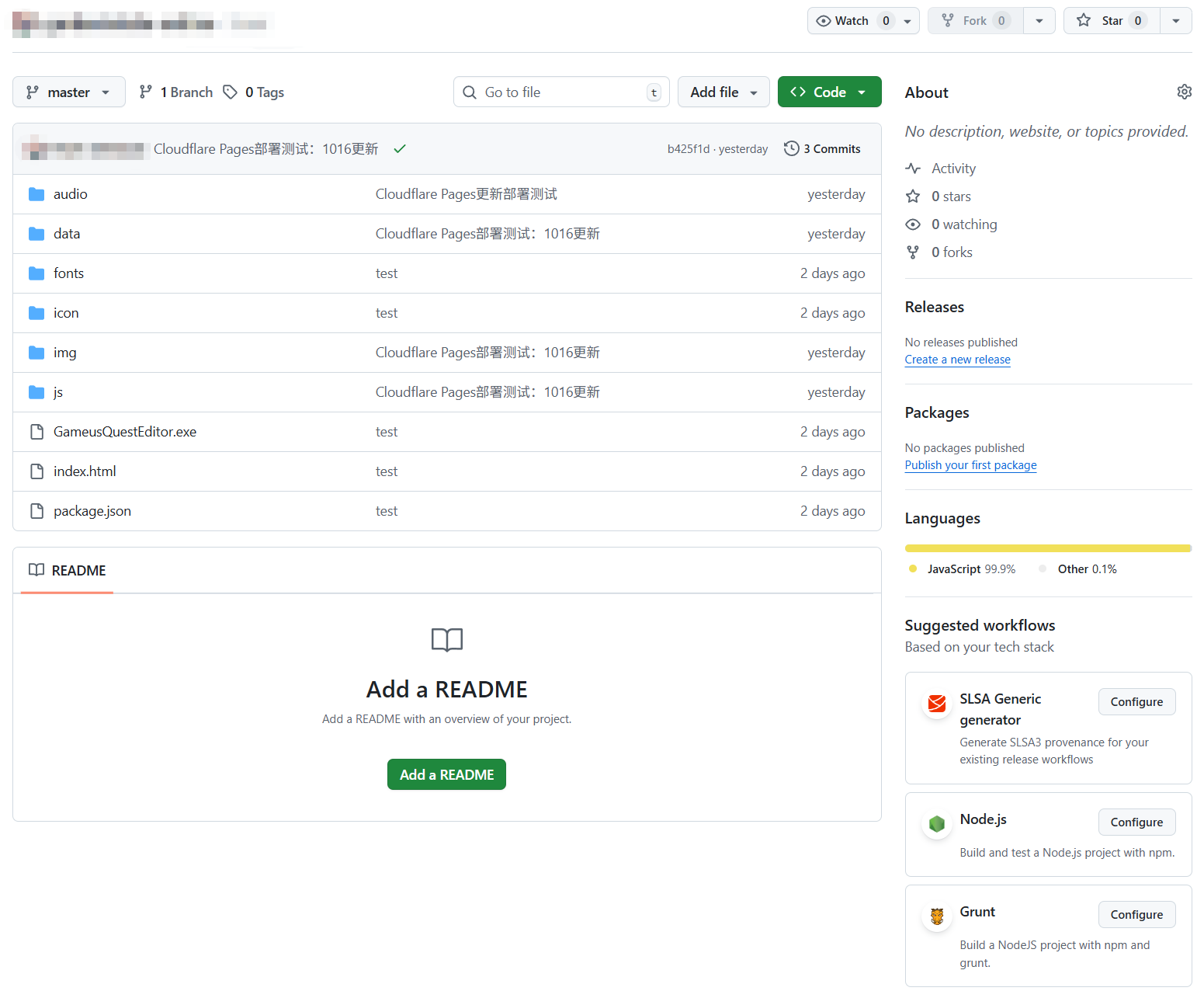This screenshot has width=1204, height=991.
Task: Click the yellow JavaScript language bar
Action: click(x=1047, y=548)
